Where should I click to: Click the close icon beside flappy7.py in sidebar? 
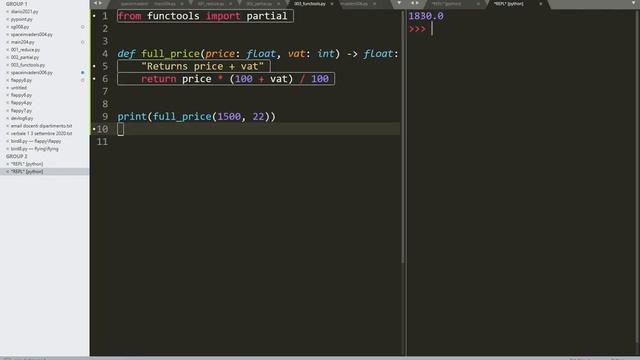click(x=7, y=111)
